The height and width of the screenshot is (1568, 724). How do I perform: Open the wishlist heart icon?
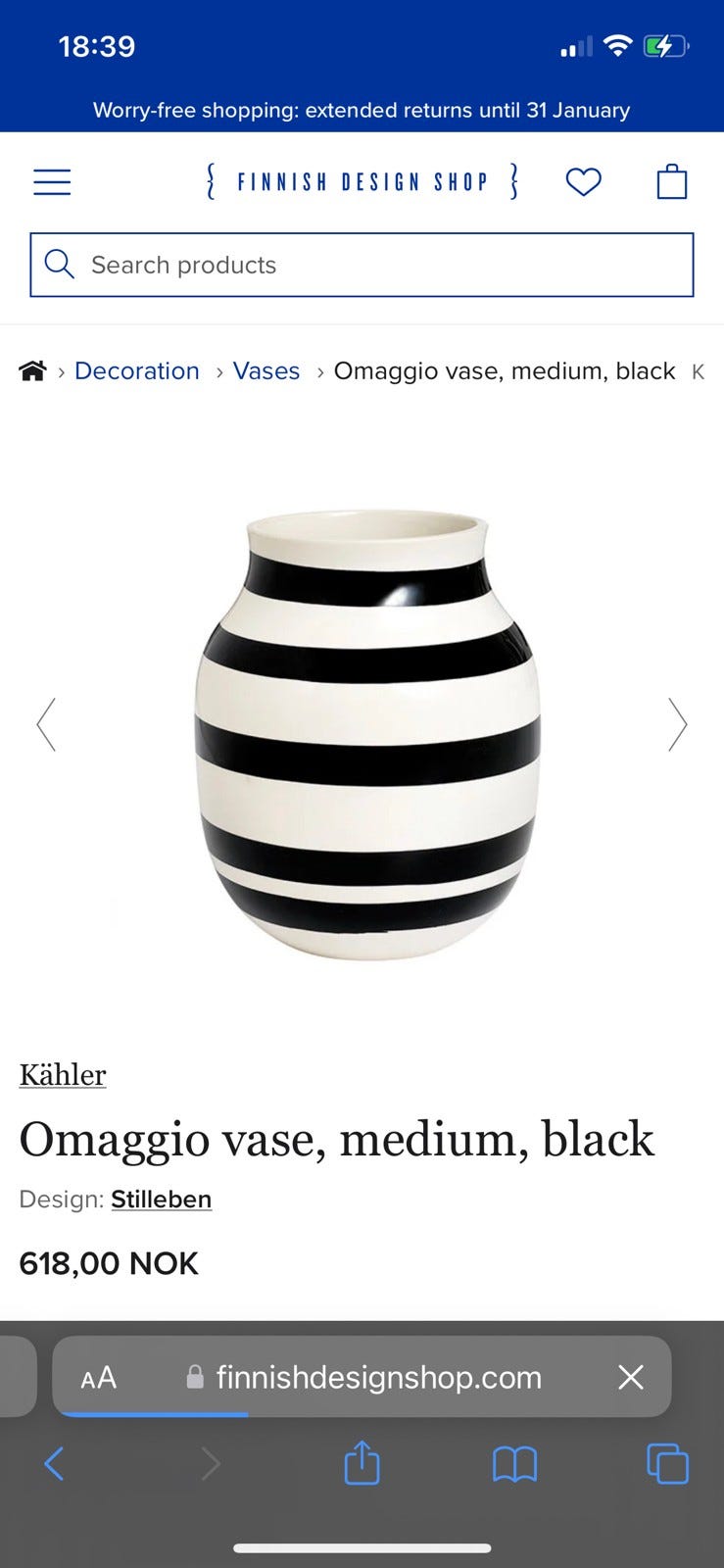583,182
